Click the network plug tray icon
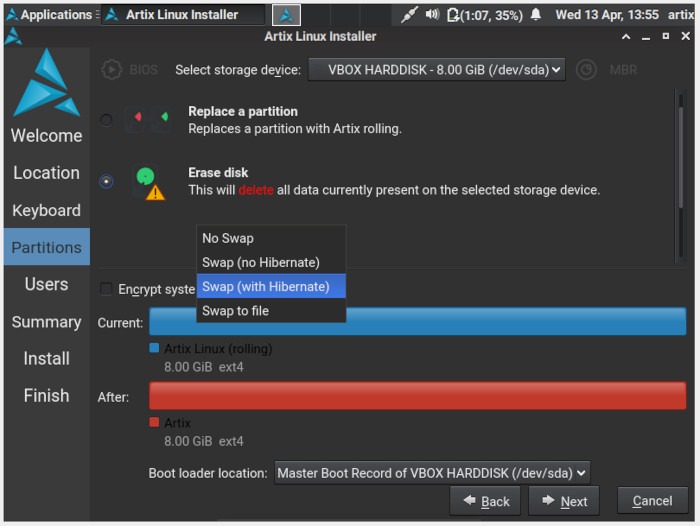This screenshot has width=700, height=526. pyautogui.click(x=408, y=15)
